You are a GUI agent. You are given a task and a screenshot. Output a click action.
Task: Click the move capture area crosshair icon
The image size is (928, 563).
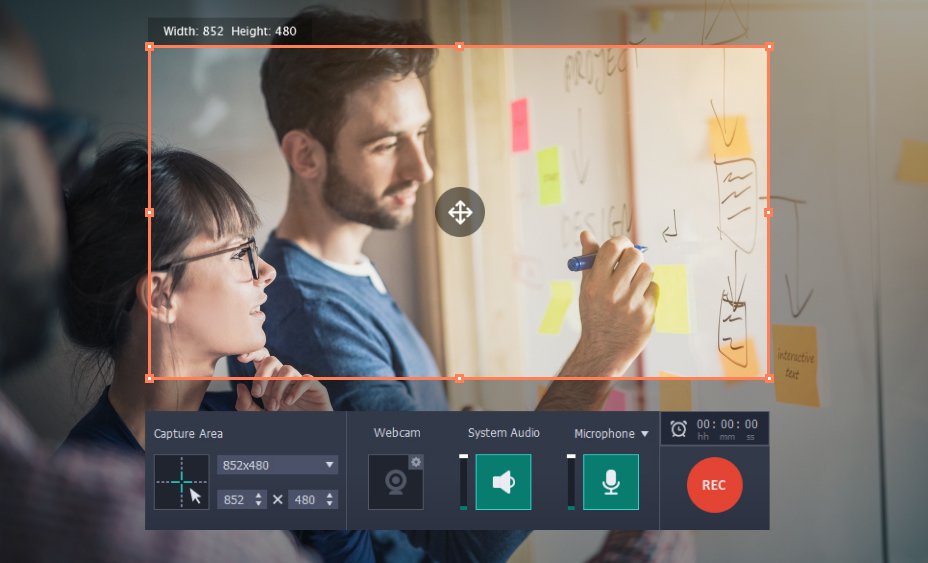coord(460,212)
